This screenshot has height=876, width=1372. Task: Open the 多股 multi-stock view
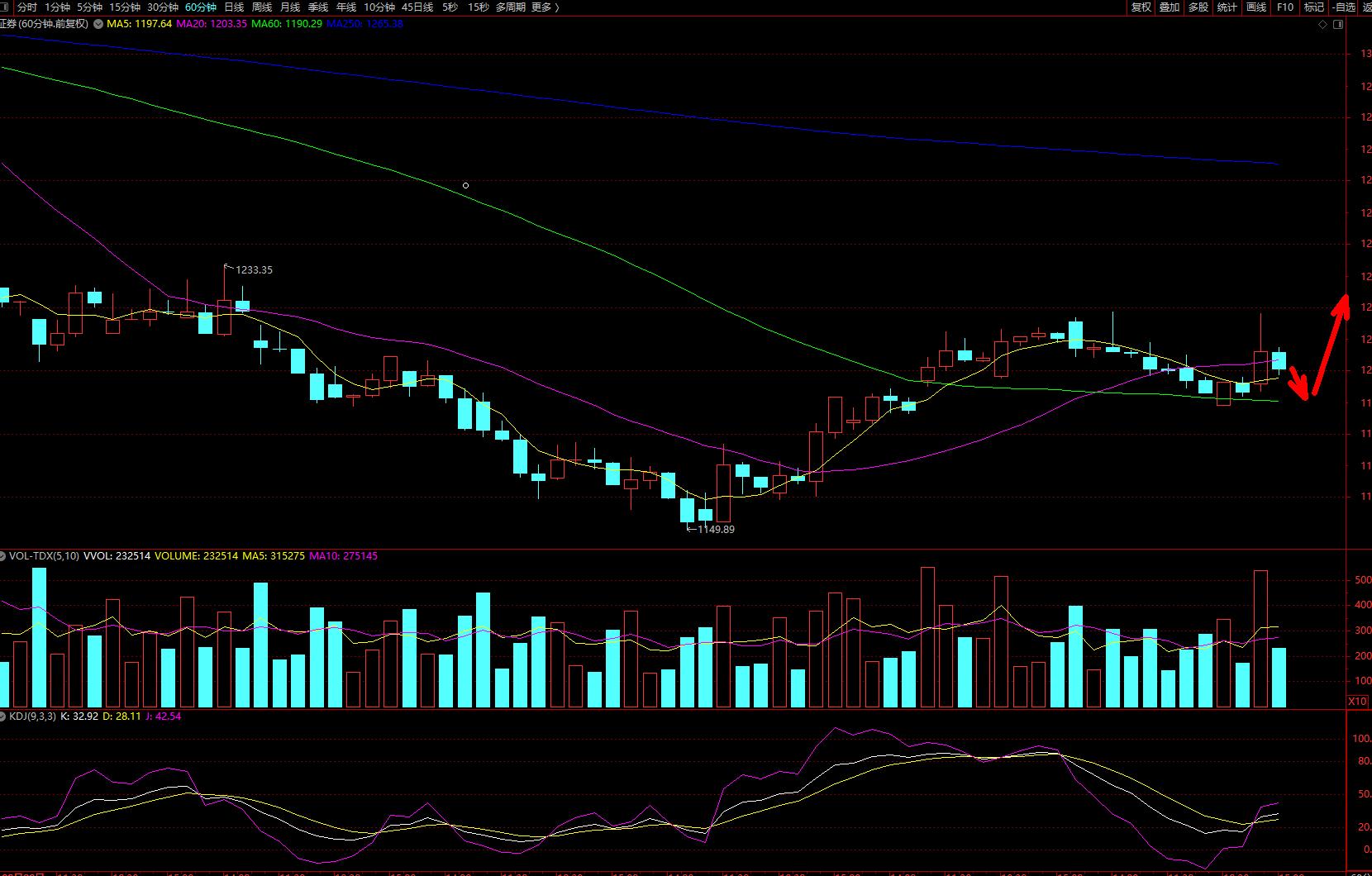[1198, 7]
